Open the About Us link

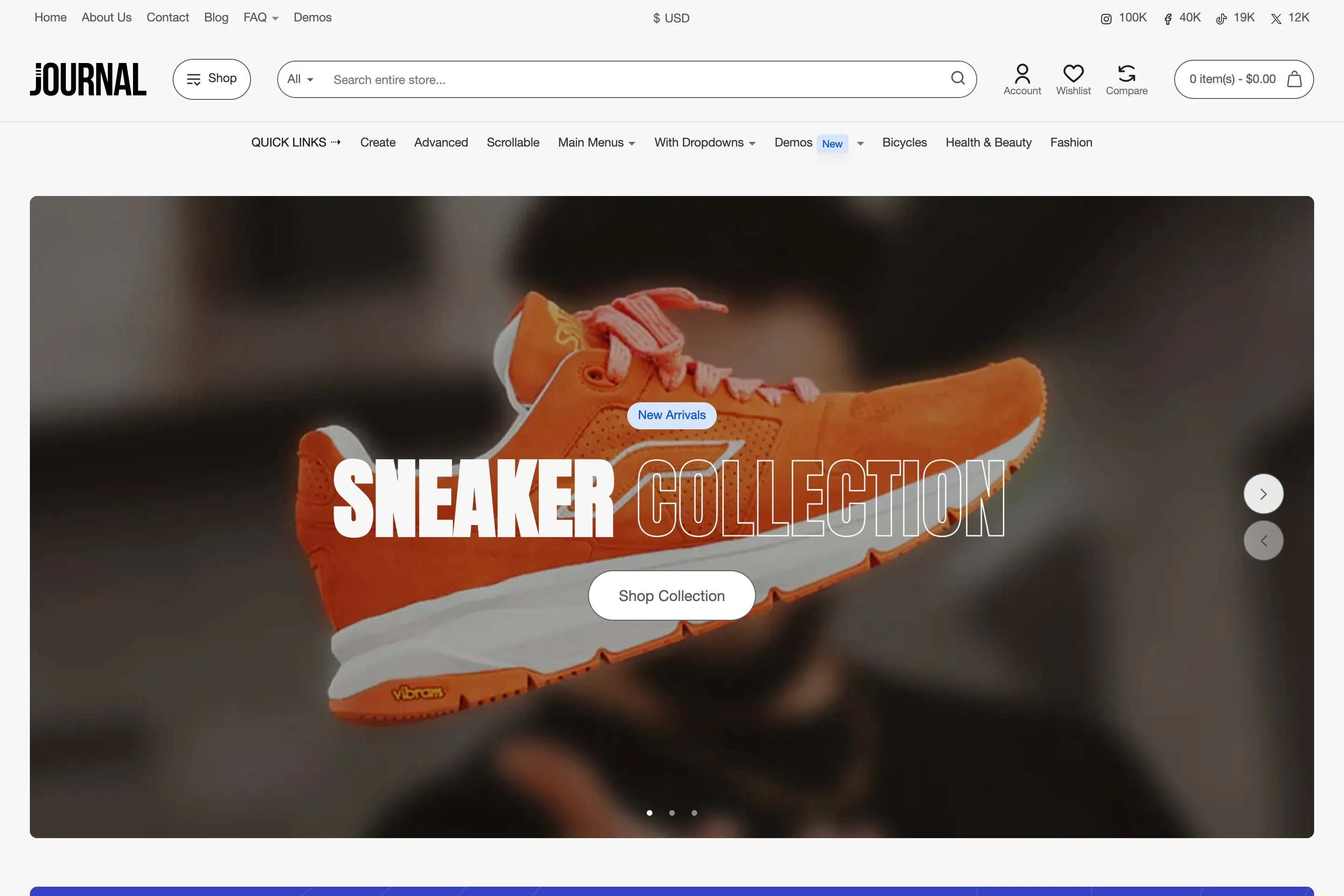point(106,18)
